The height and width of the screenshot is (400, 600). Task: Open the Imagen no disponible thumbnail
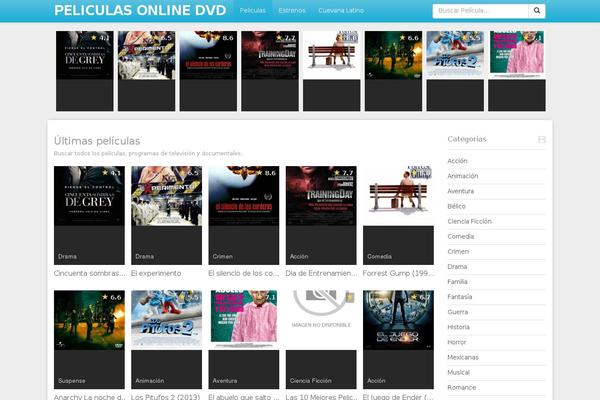[321, 340]
